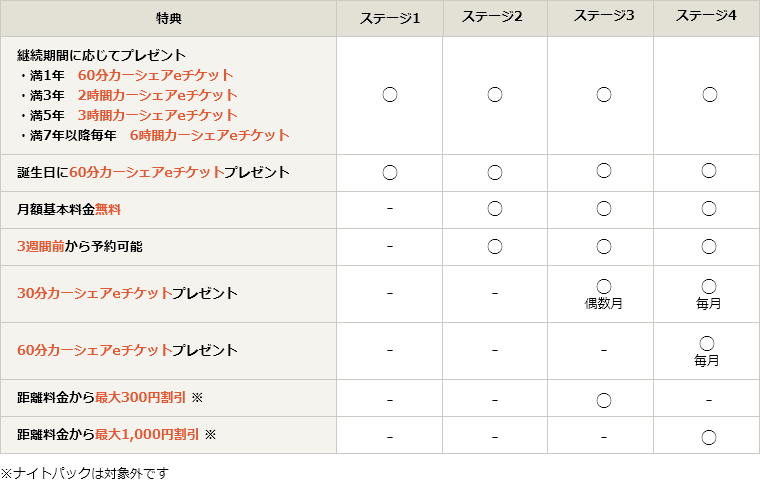Click the 3週間前 reservation circle under ステージ3

tap(603, 246)
